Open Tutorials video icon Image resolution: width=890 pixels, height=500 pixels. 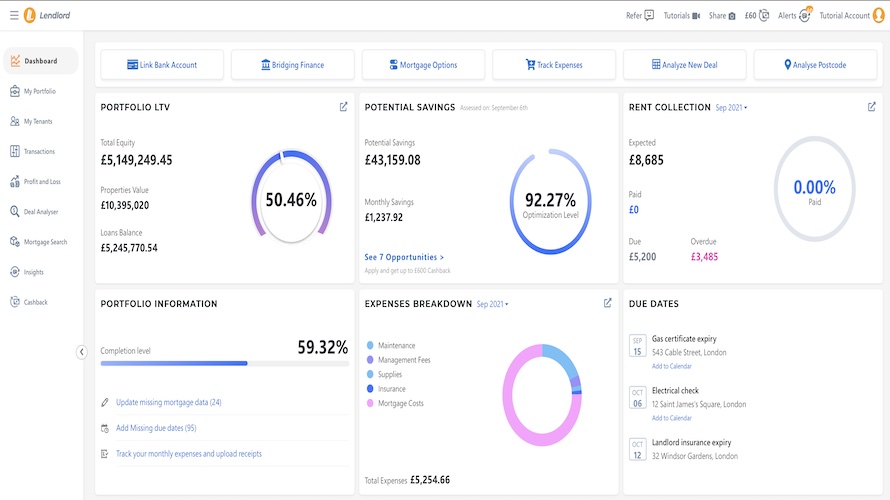(x=695, y=15)
